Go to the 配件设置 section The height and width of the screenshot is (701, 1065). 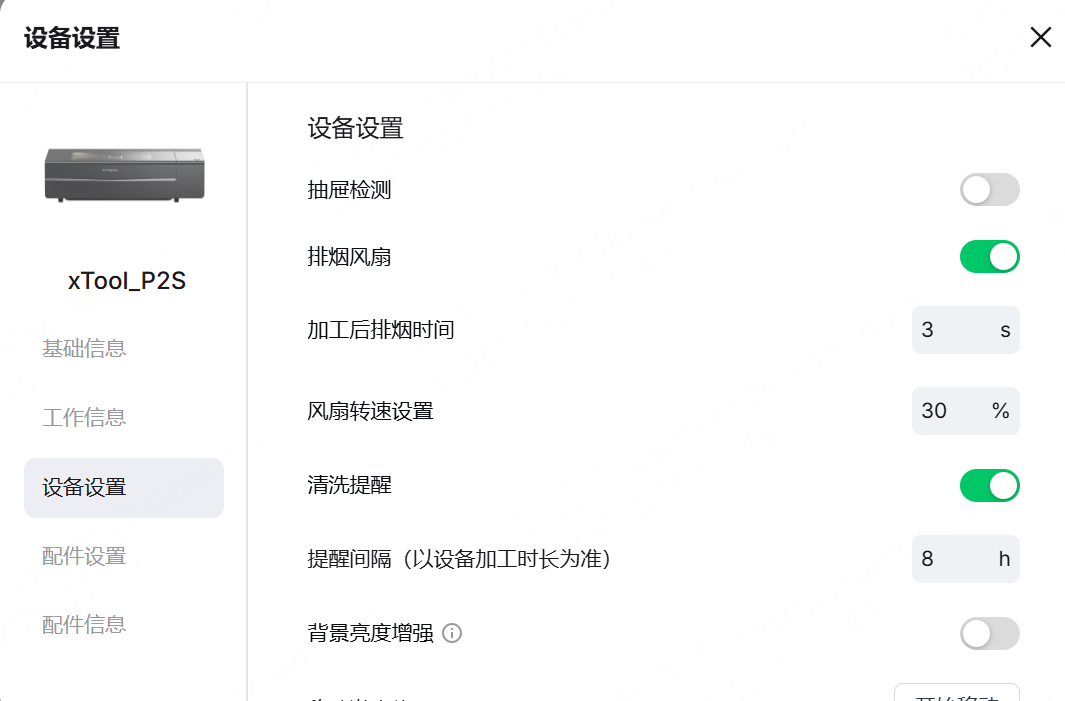[x=84, y=556]
